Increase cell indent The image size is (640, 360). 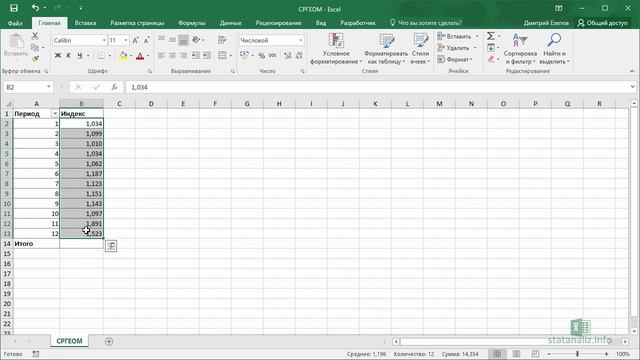pyautogui.click(x=207, y=56)
